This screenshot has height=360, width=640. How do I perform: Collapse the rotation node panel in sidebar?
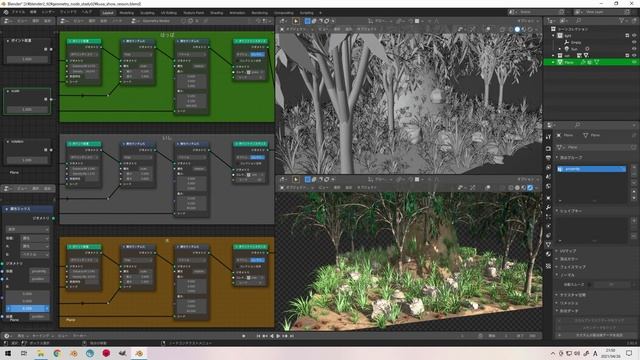point(8,142)
